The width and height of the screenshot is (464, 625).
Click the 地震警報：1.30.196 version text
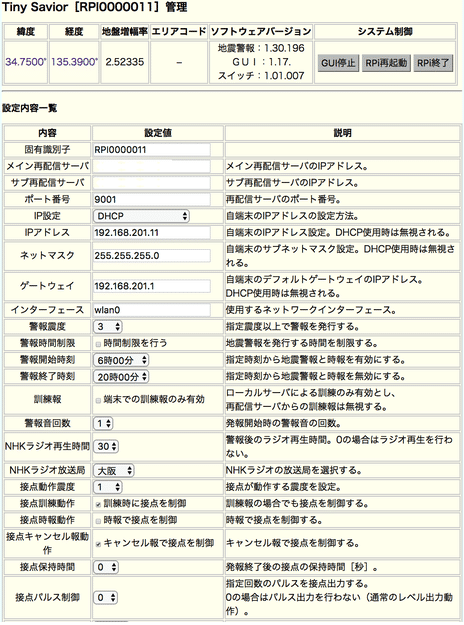point(261,48)
